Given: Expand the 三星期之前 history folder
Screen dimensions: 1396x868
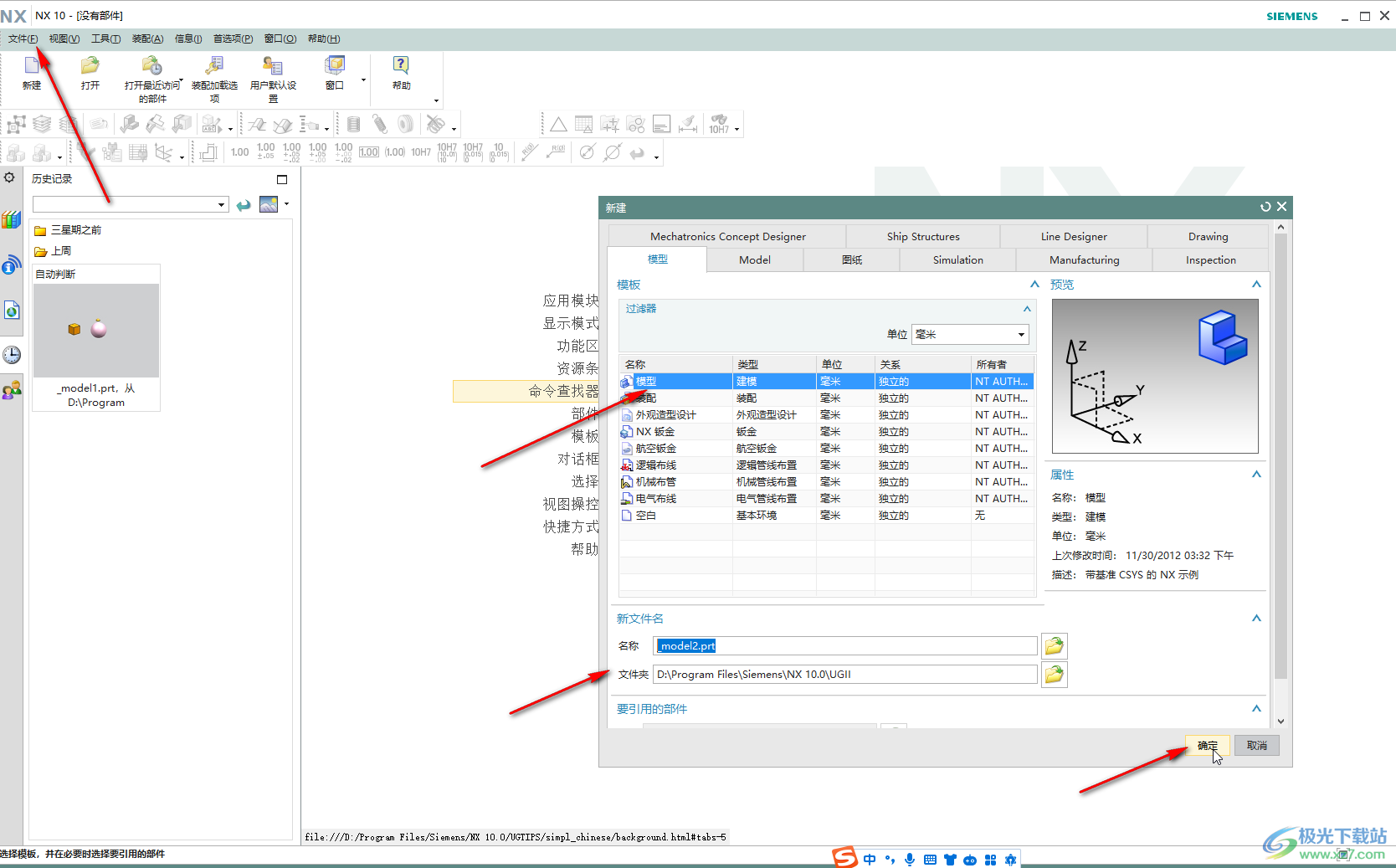Looking at the screenshot, I should point(67,230).
